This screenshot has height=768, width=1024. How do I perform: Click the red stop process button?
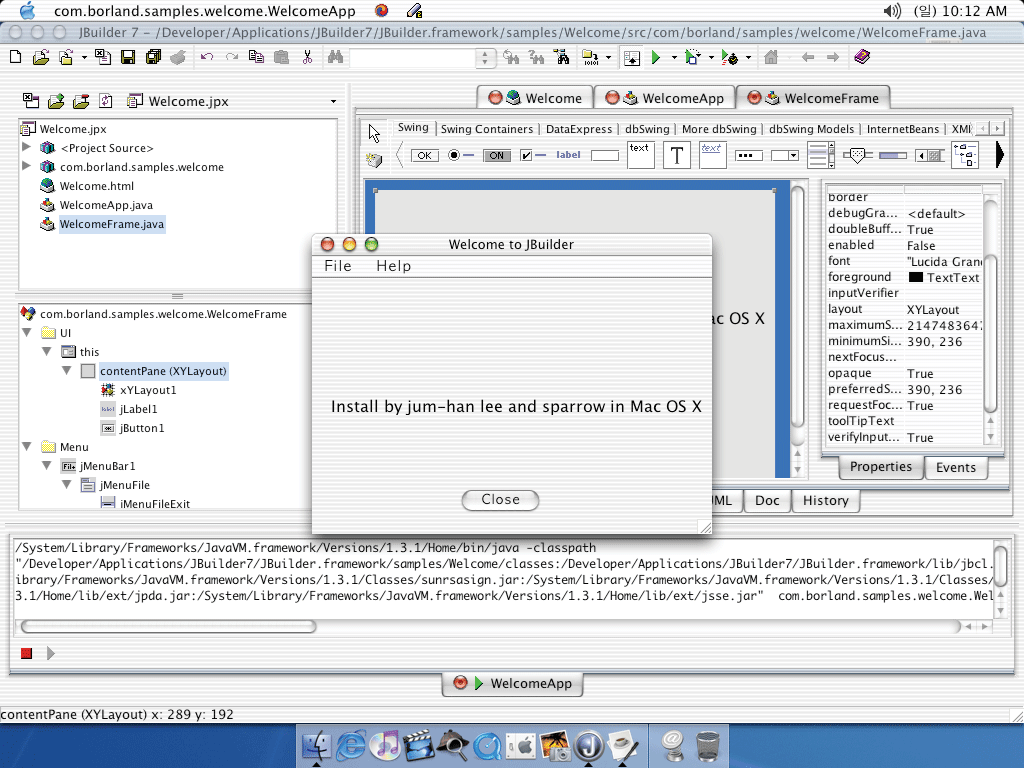click(x=26, y=654)
